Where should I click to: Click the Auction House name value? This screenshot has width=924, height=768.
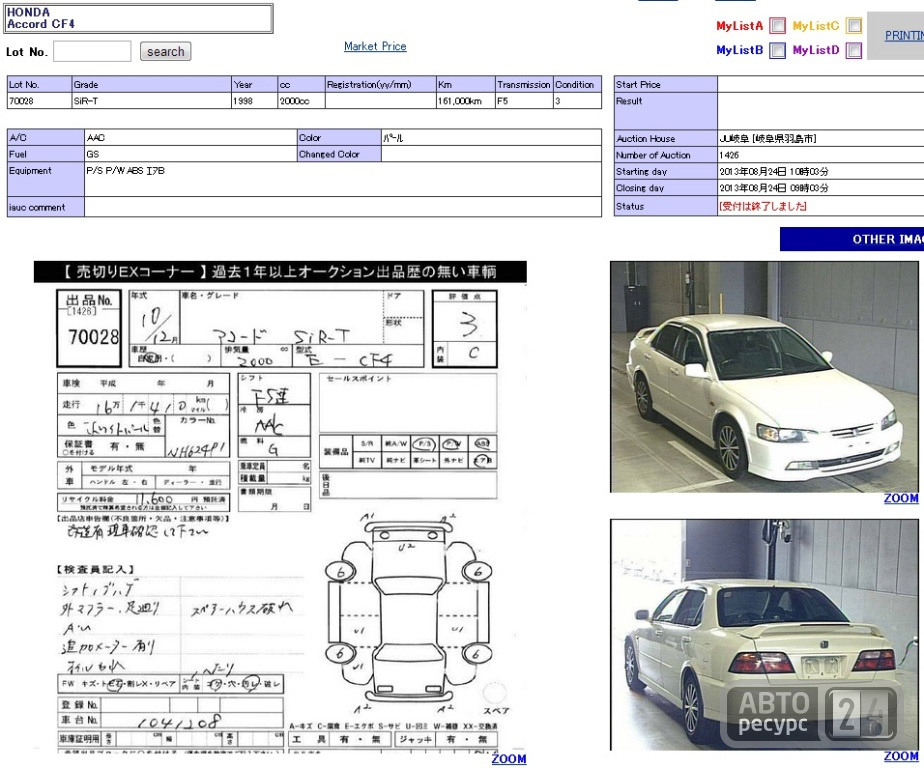(x=767, y=139)
